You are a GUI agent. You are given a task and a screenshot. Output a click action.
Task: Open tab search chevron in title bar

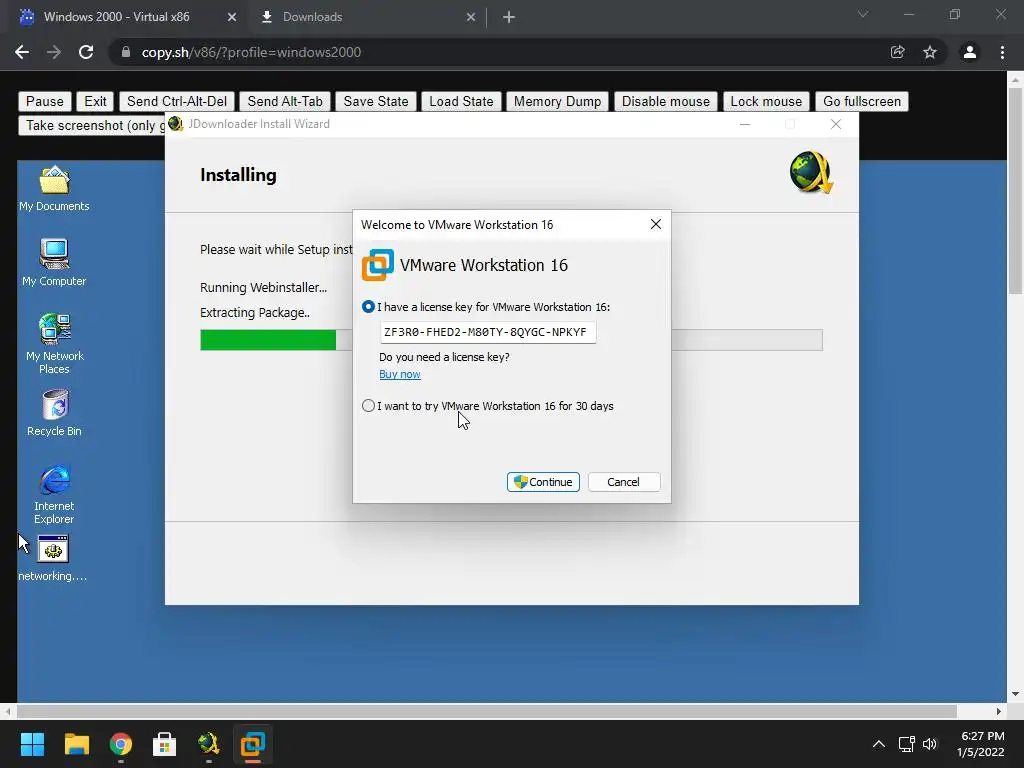tap(863, 14)
